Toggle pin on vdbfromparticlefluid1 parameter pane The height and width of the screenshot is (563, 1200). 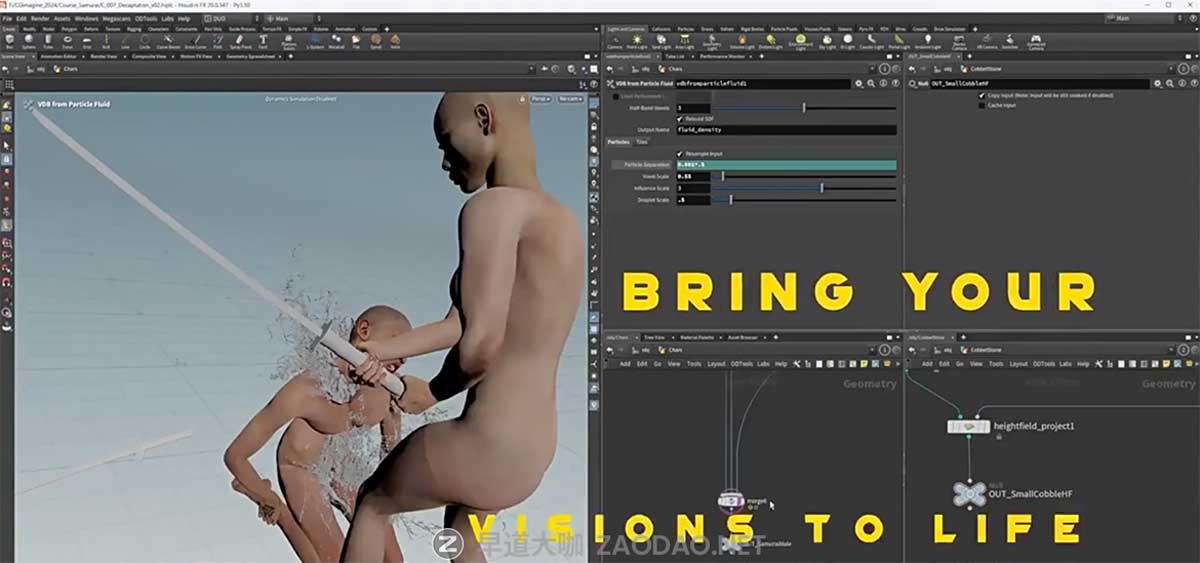pyautogui.click(x=884, y=68)
